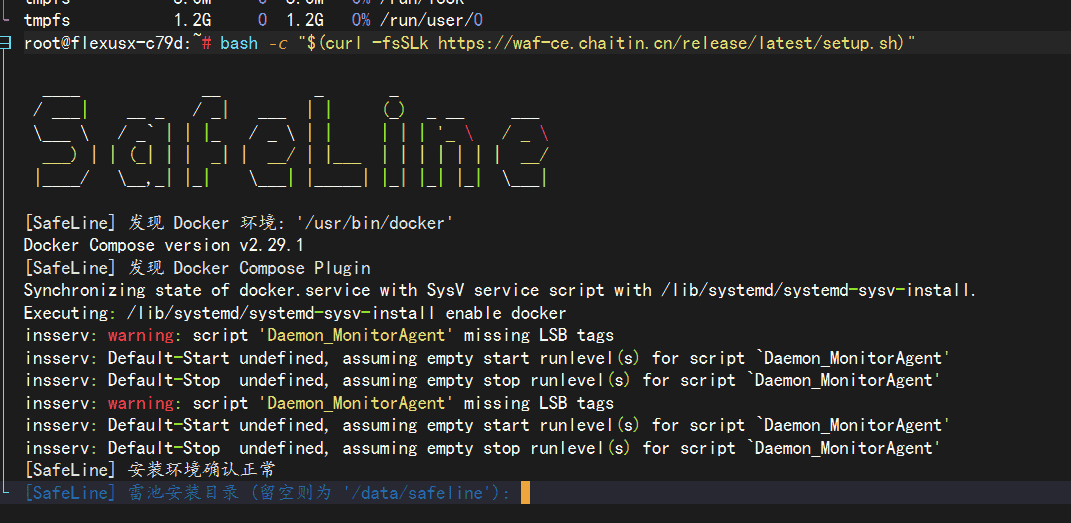Click the 安装环境确认正常 status line
Image resolution: width=1071 pixels, height=523 pixels.
(202, 470)
